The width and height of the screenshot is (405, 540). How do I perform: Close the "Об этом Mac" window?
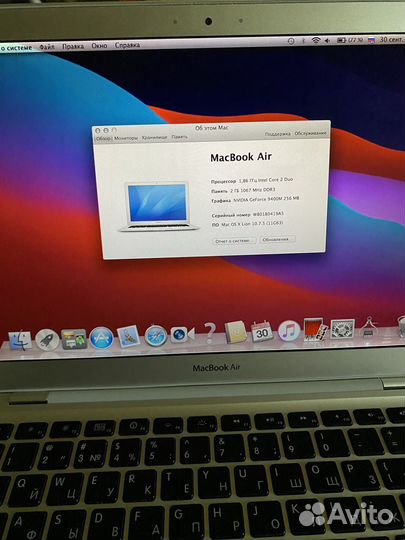pyautogui.click(x=98, y=131)
